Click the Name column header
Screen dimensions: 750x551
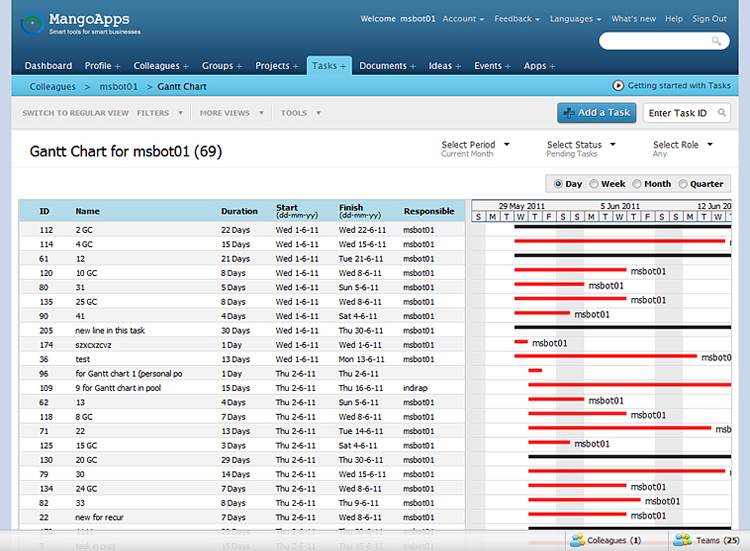[88, 211]
